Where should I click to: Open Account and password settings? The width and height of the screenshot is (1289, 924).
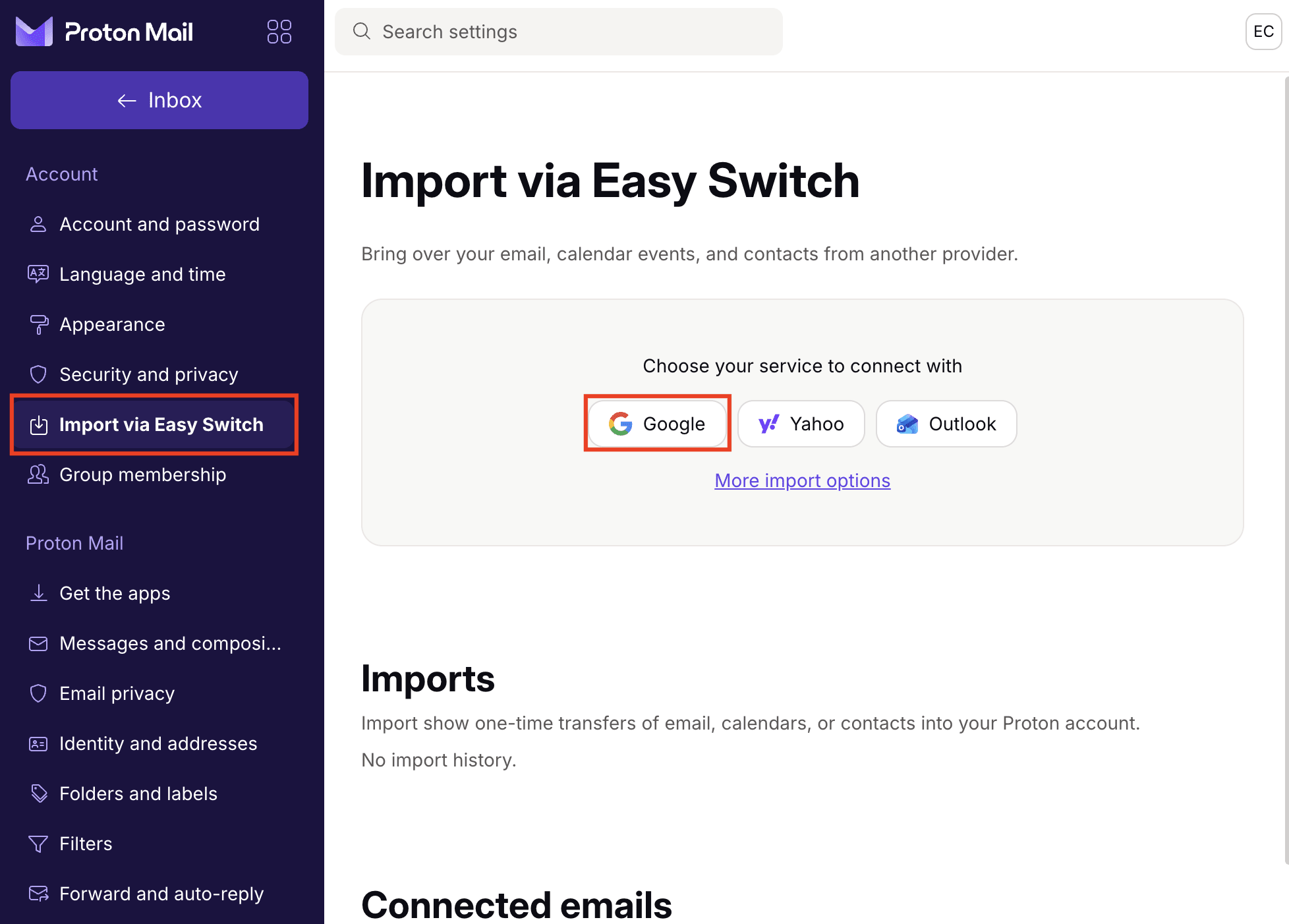(158, 224)
